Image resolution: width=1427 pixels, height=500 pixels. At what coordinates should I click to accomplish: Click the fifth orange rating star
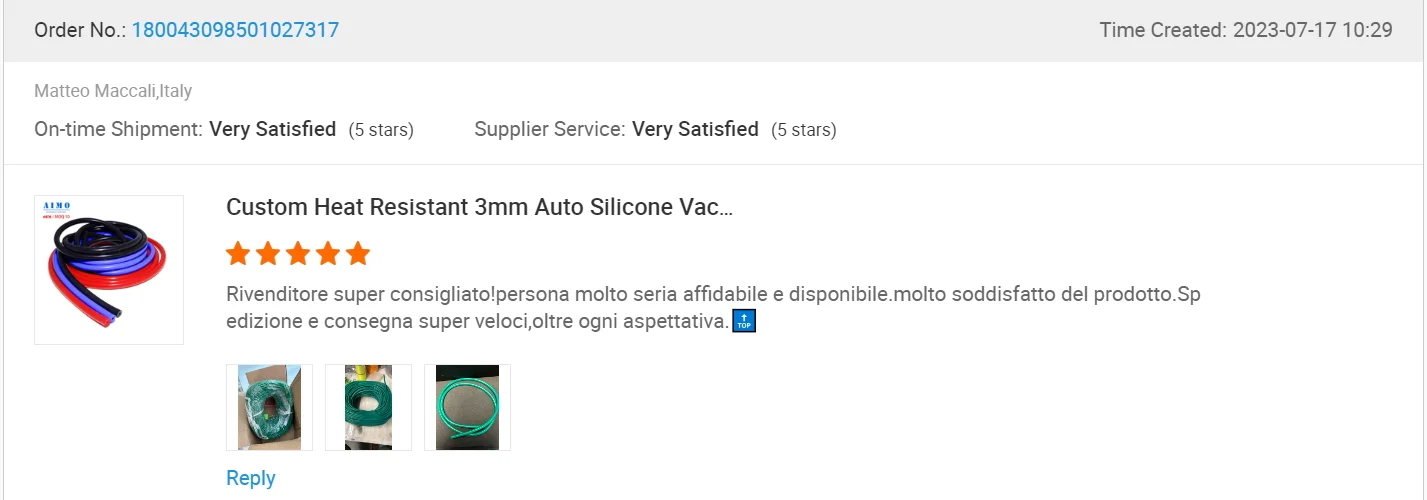[358, 253]
